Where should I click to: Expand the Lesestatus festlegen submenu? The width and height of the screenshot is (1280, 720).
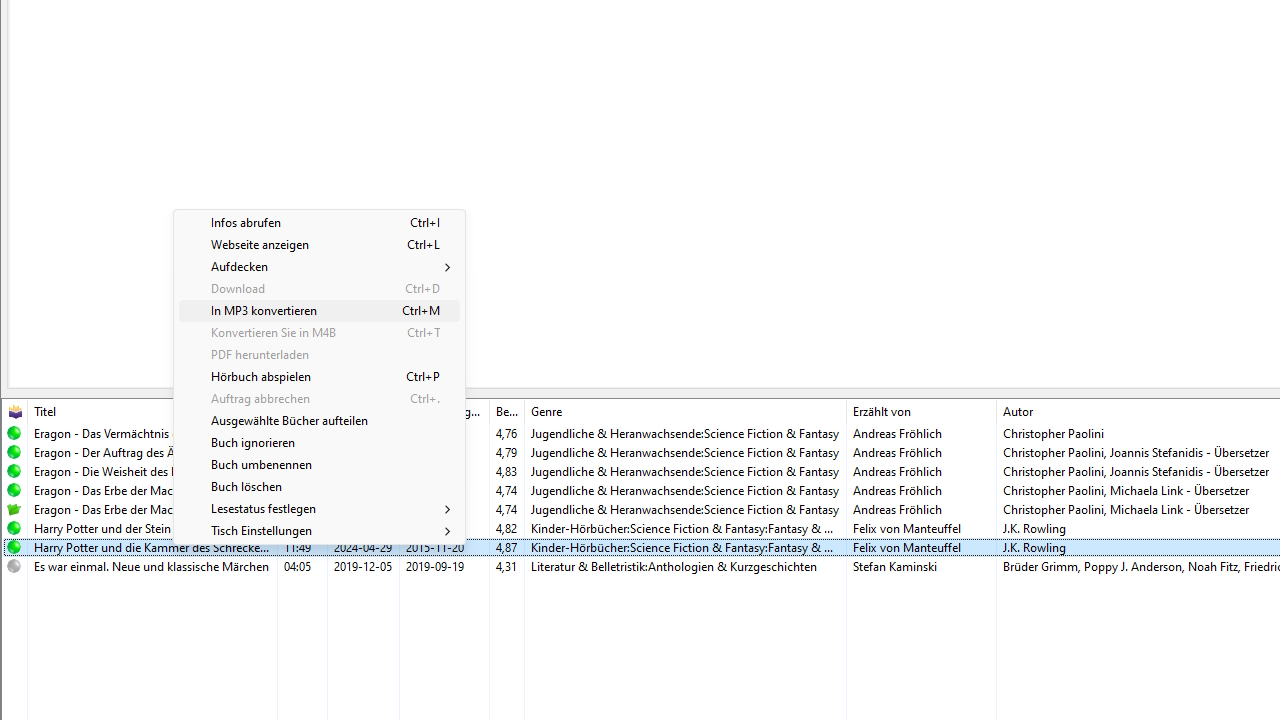pos(318,508)
